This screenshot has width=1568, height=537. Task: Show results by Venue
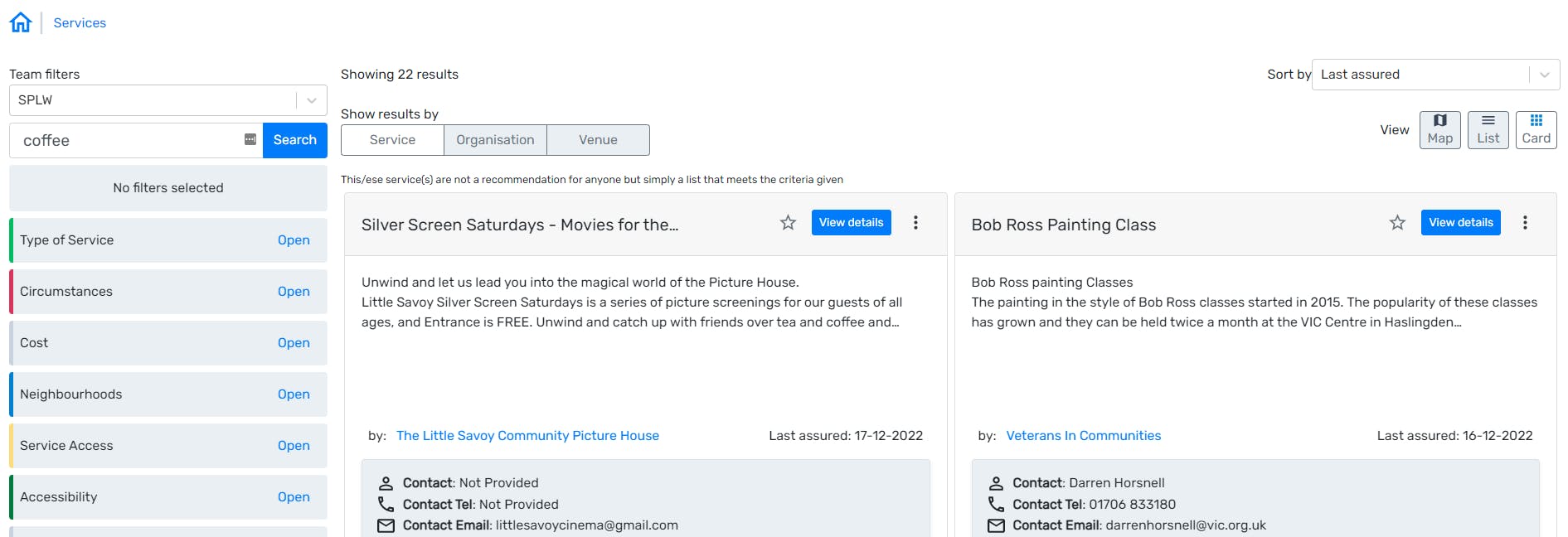pyautogui.click(x=598, y=140)
